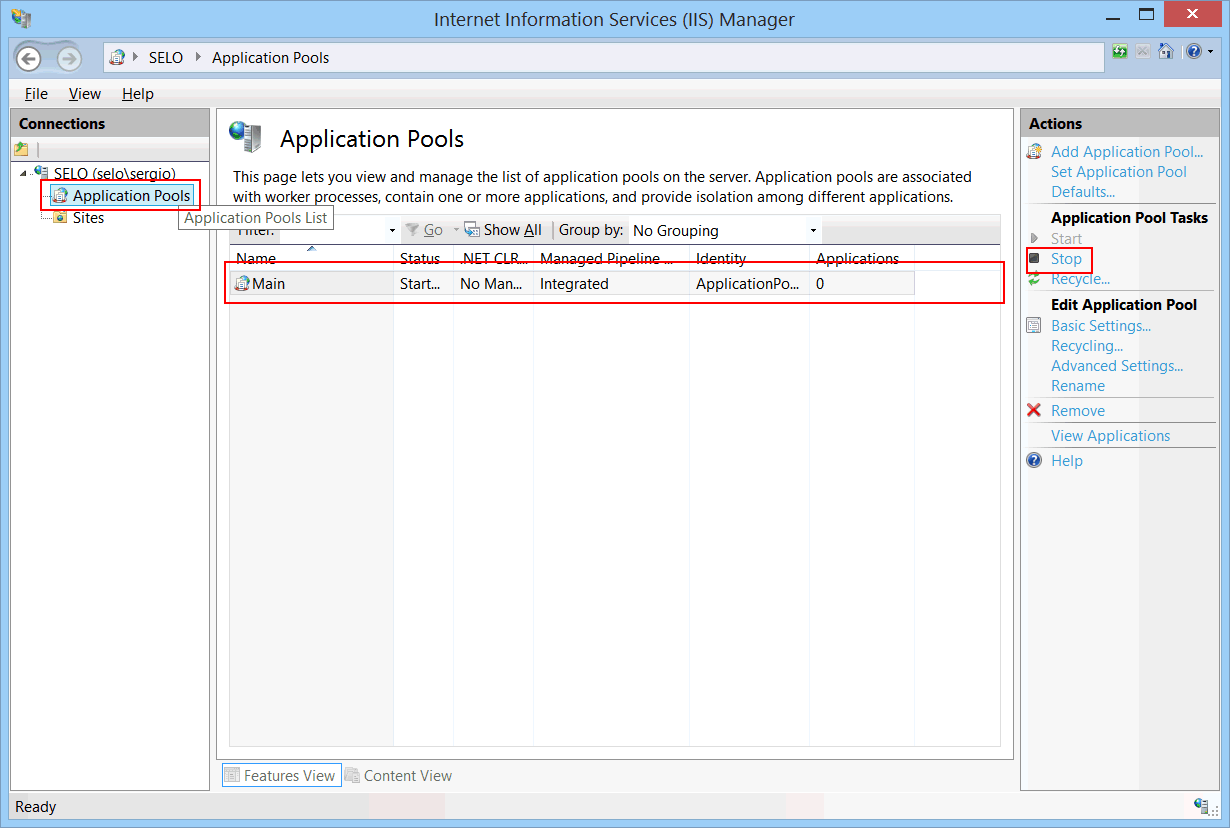Click the Rename action link

[x=1078, y=386]
